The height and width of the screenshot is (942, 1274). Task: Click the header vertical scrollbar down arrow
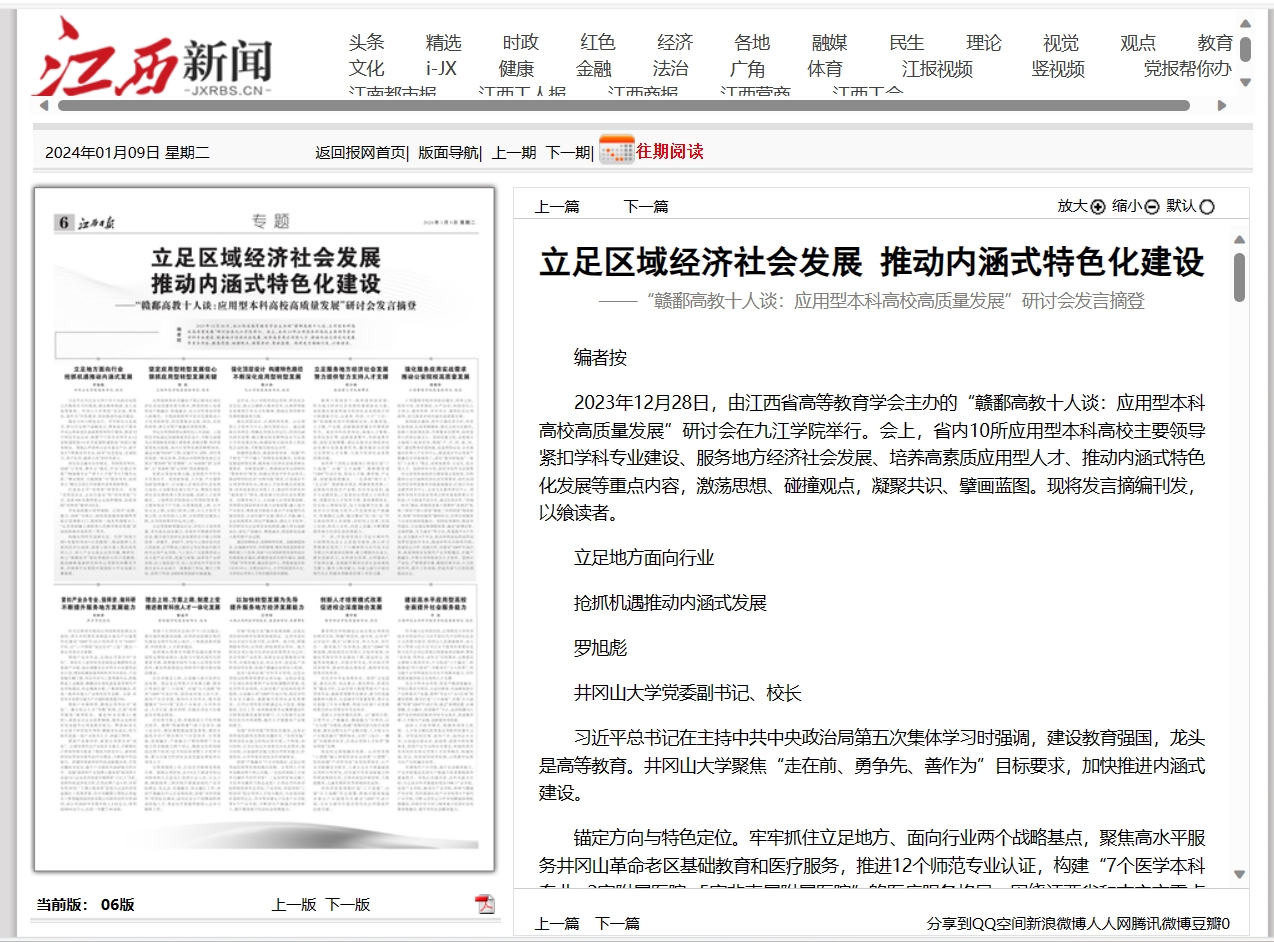(1245, 82)
